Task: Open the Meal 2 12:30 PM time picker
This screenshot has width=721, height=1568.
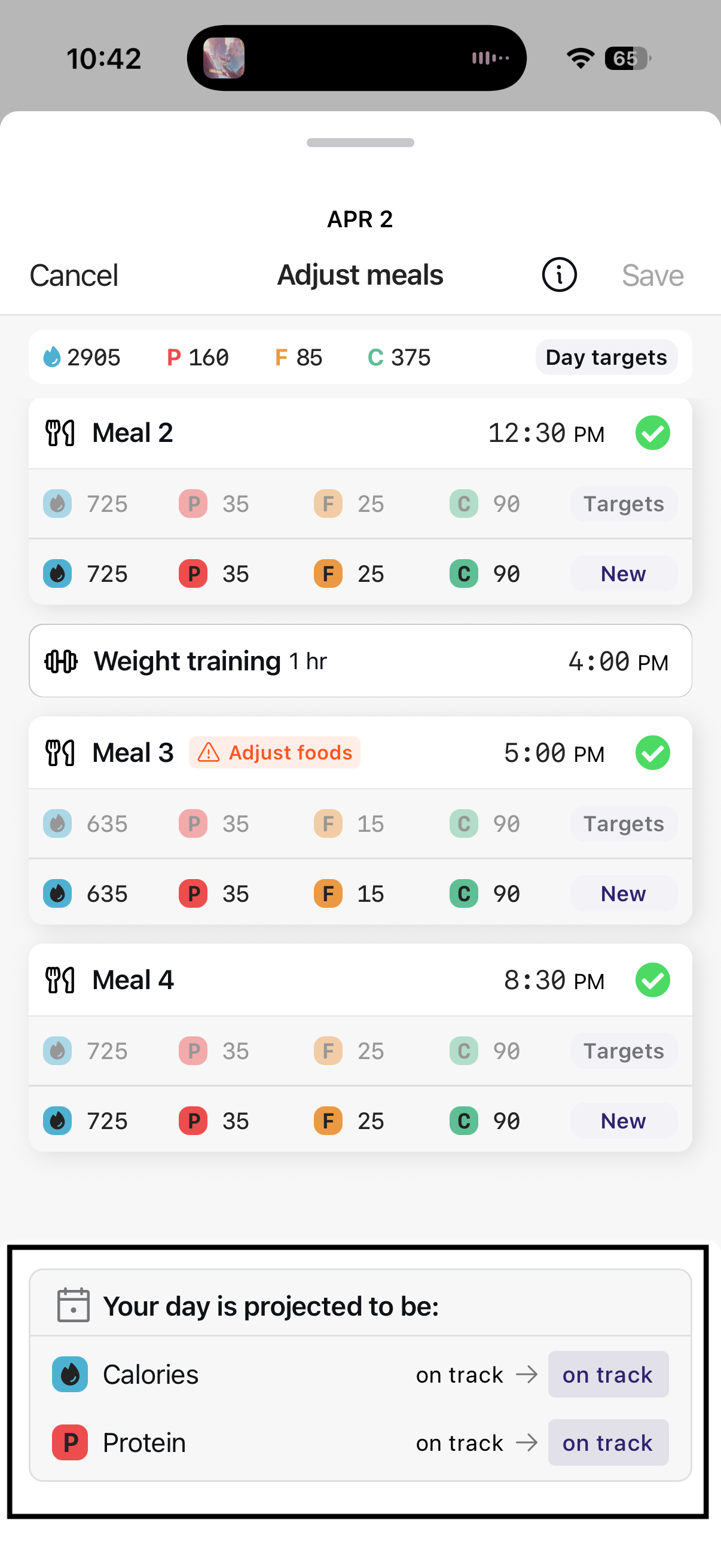Action: pyautogui.click(x=546, y=434)
